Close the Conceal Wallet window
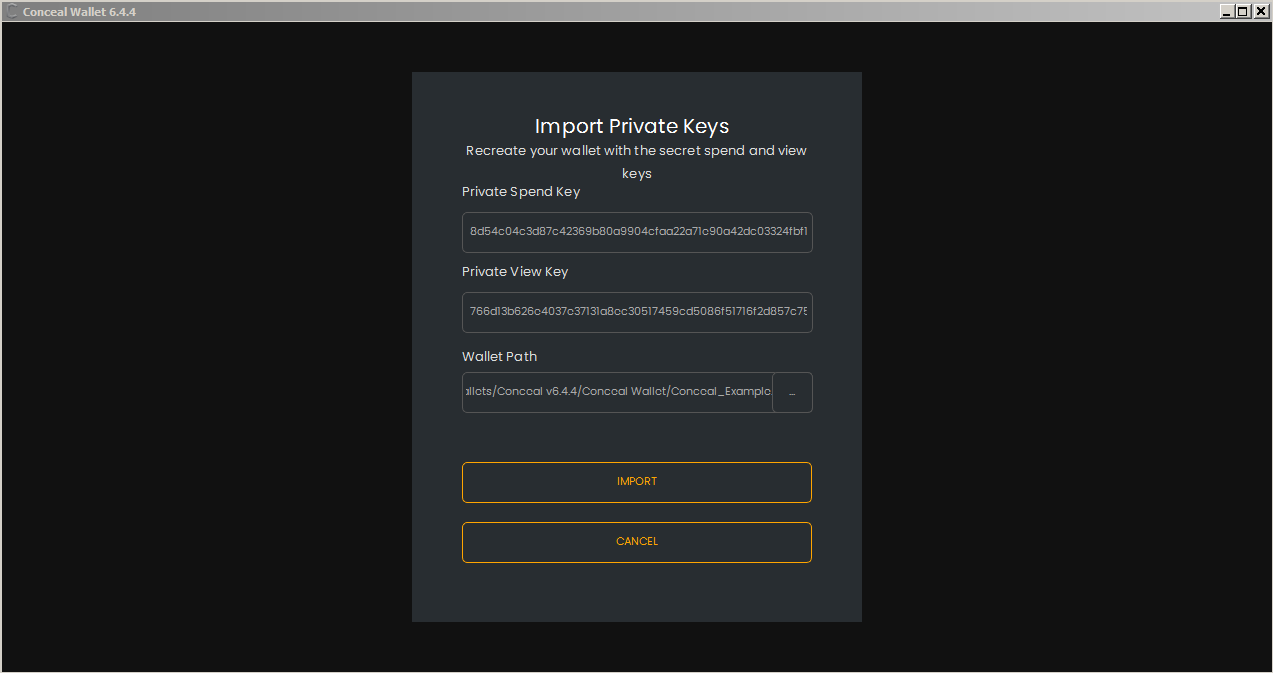The height and width of the screenshot is (673, 1273). tap(1260, 11)
